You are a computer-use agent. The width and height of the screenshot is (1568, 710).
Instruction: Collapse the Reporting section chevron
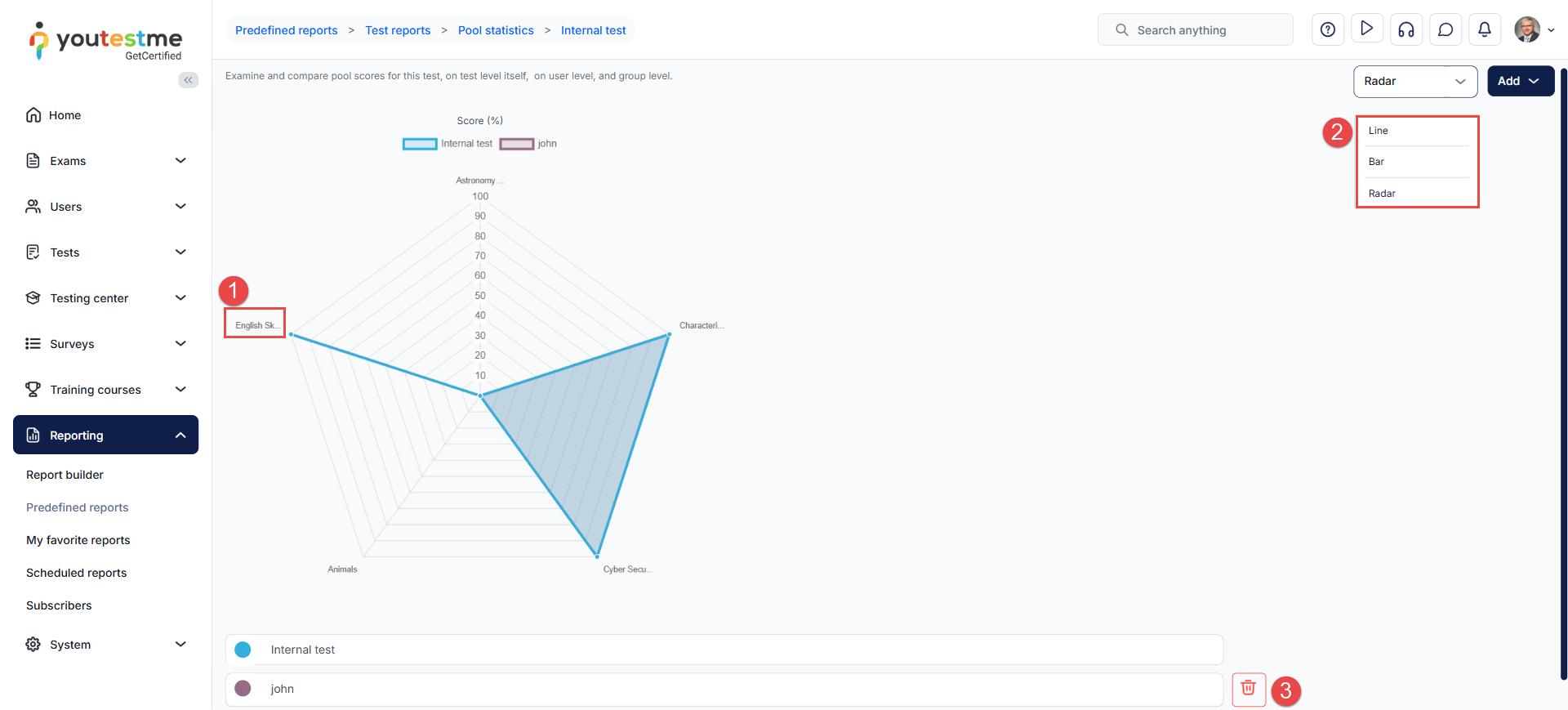click(x=180, y=435)
